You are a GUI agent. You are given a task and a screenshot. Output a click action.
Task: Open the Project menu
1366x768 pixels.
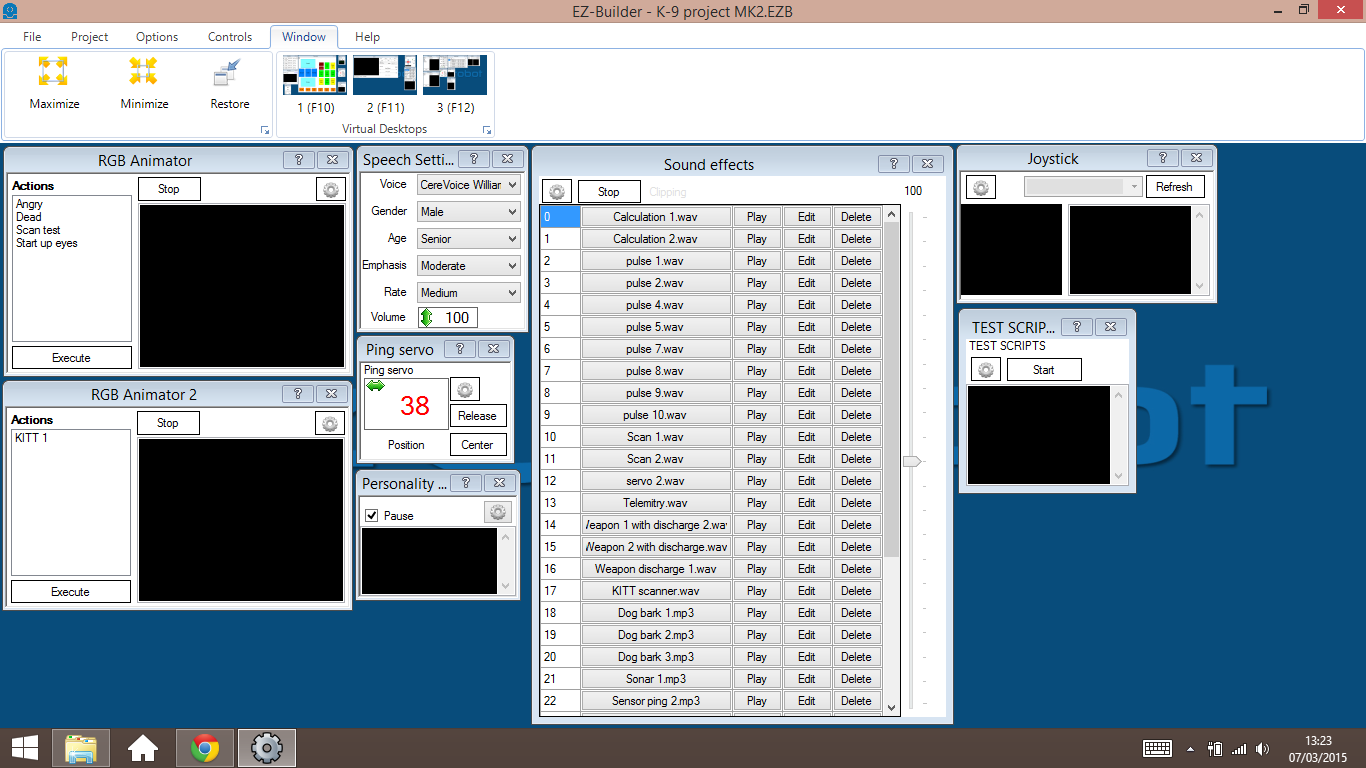click(89, 36)
